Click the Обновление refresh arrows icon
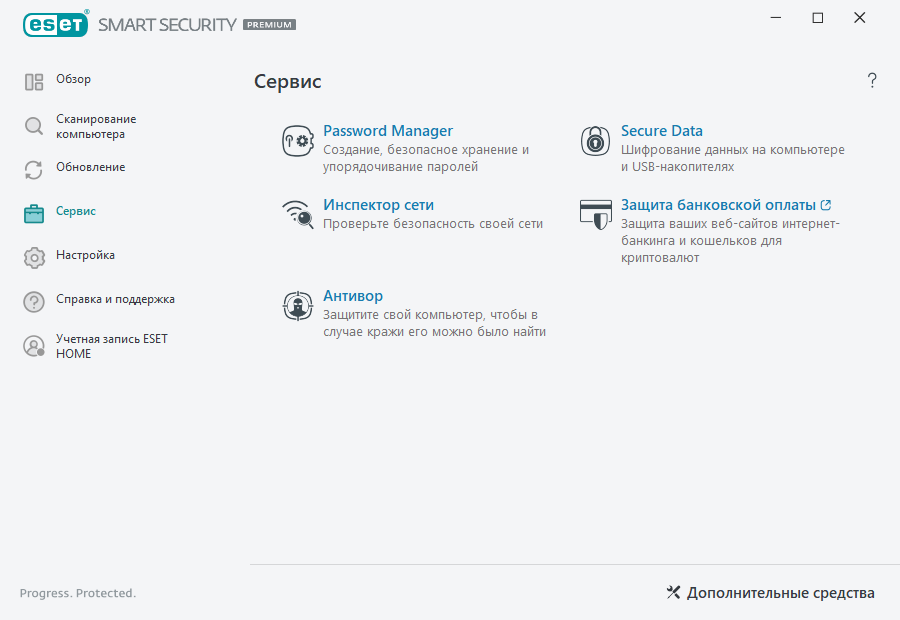 point(34,169)
